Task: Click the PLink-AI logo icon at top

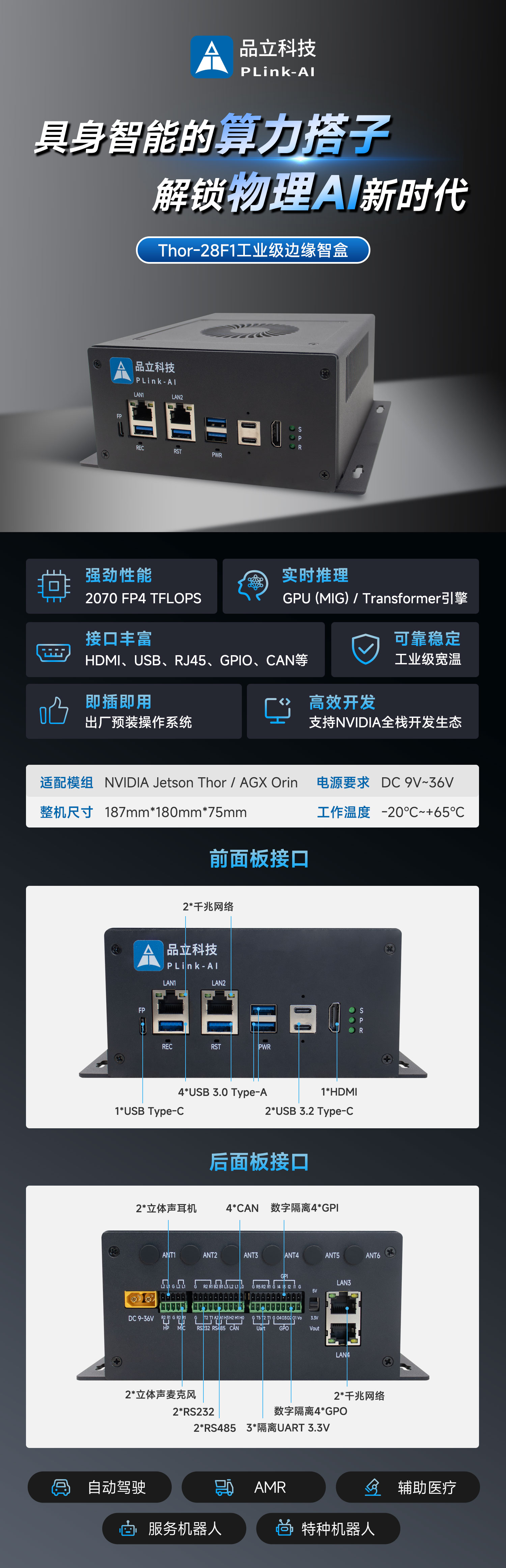Action: [x=212, y=57]
